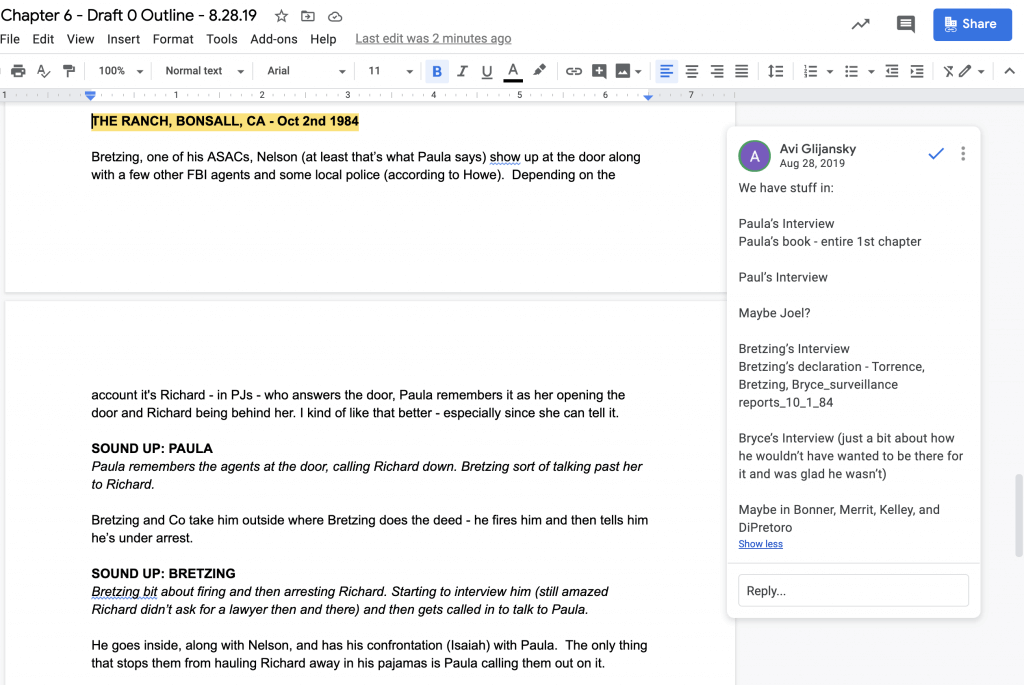Click the insert link icon
Image resolution: width=1024 pixels, height=685 pixels.
tap(573, 71)
